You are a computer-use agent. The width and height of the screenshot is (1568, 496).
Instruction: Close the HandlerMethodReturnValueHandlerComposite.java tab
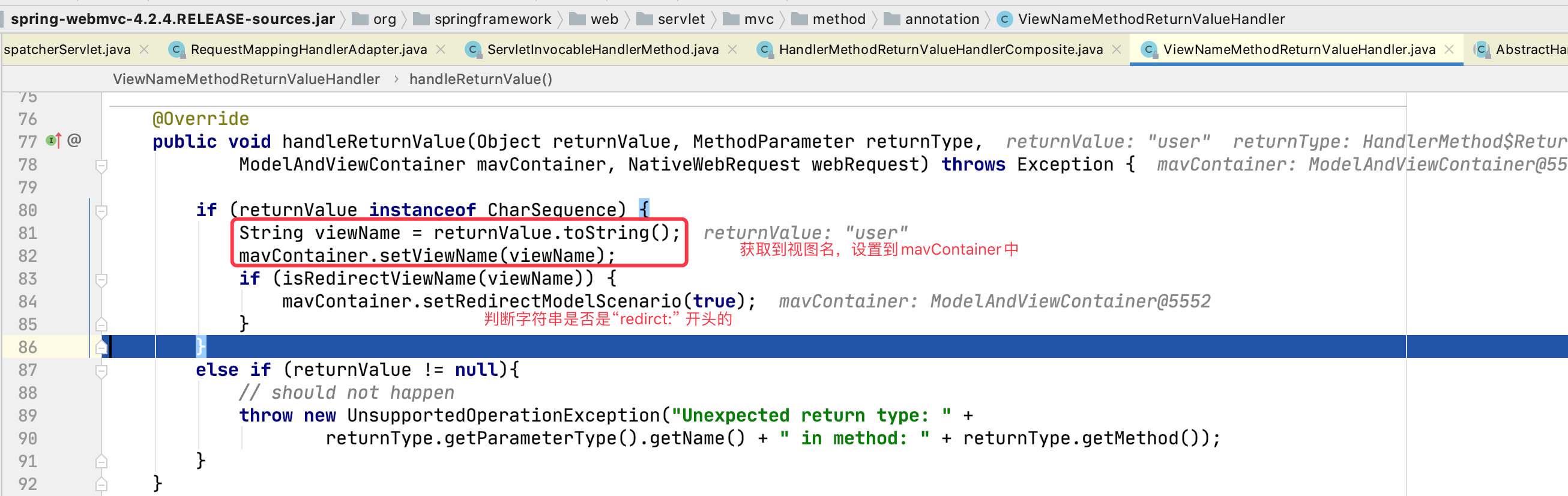click(1117, 49)
